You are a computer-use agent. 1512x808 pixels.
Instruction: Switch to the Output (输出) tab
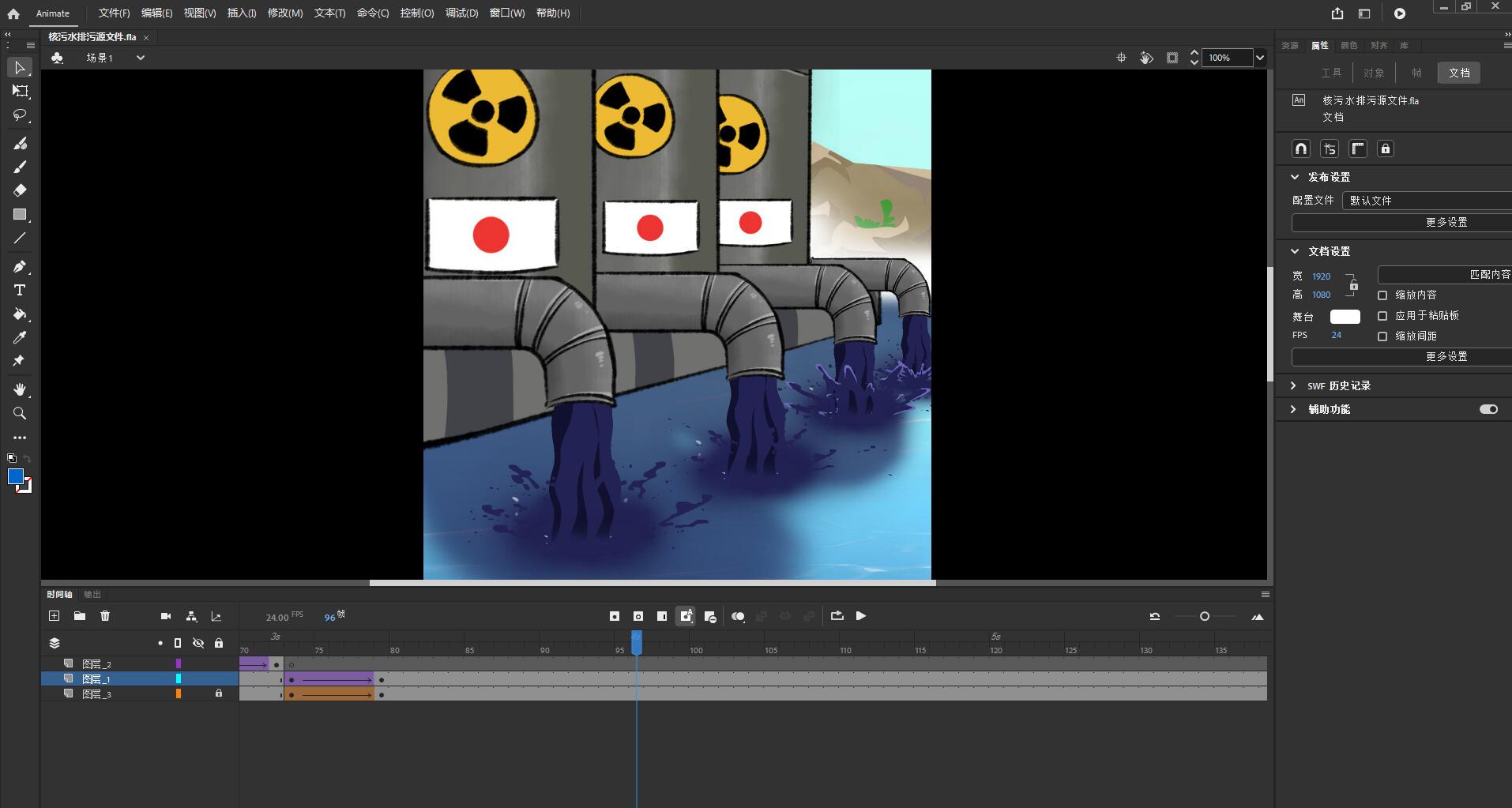pyautogui.click(x=92, y=594)
